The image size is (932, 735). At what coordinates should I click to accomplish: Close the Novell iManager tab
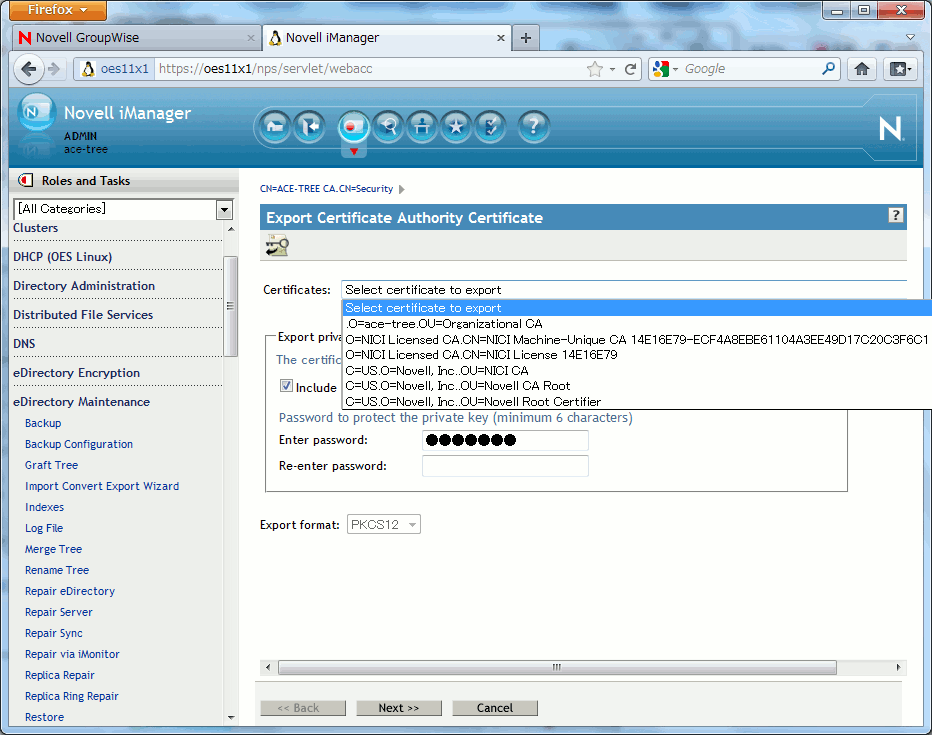[x=500, y=38]
